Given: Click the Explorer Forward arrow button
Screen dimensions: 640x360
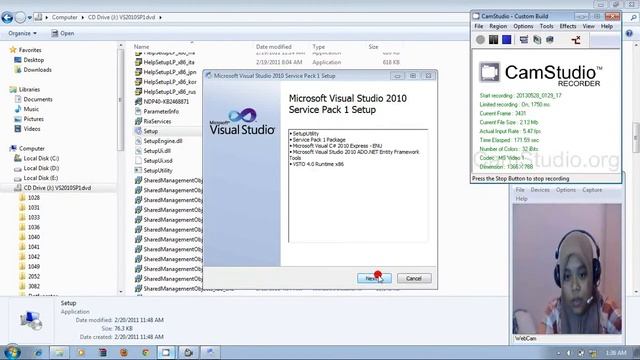Looking at the screenshot, I should (x=20, y=18).
